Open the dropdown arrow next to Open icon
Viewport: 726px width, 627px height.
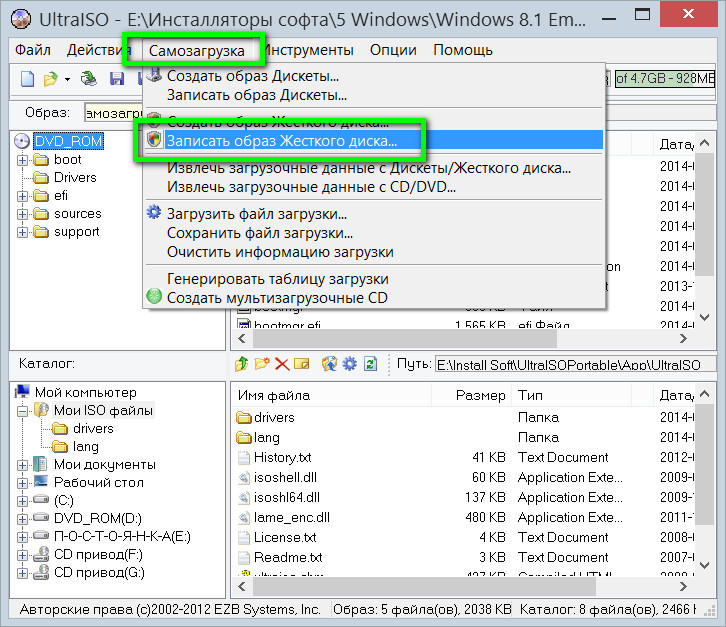pos(68,80)
